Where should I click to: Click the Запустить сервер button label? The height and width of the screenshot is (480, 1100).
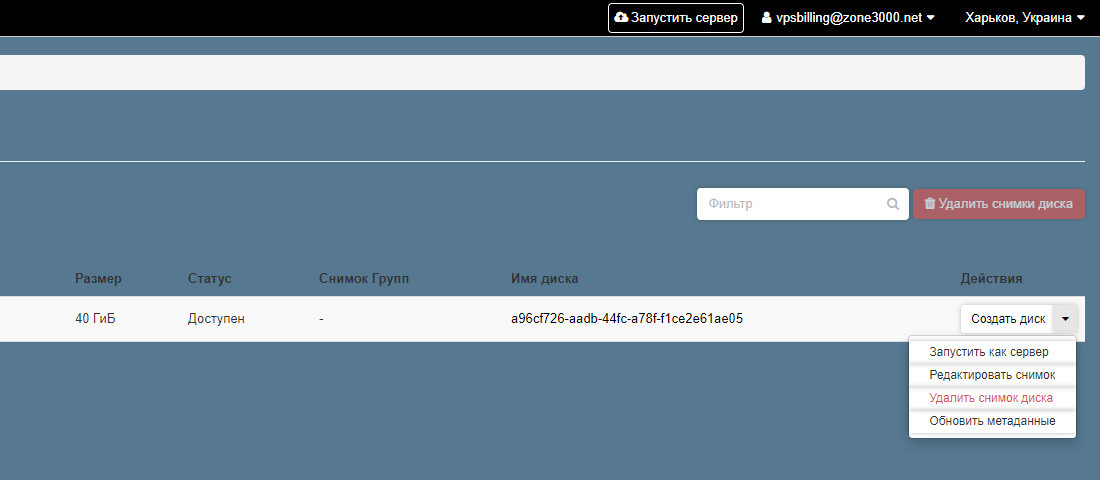point(684,18)
